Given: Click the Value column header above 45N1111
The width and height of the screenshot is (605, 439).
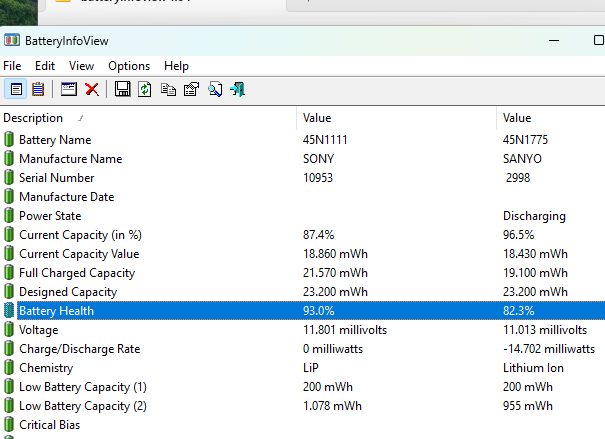Looking at the screenshot, I should [x=397, y=118].
